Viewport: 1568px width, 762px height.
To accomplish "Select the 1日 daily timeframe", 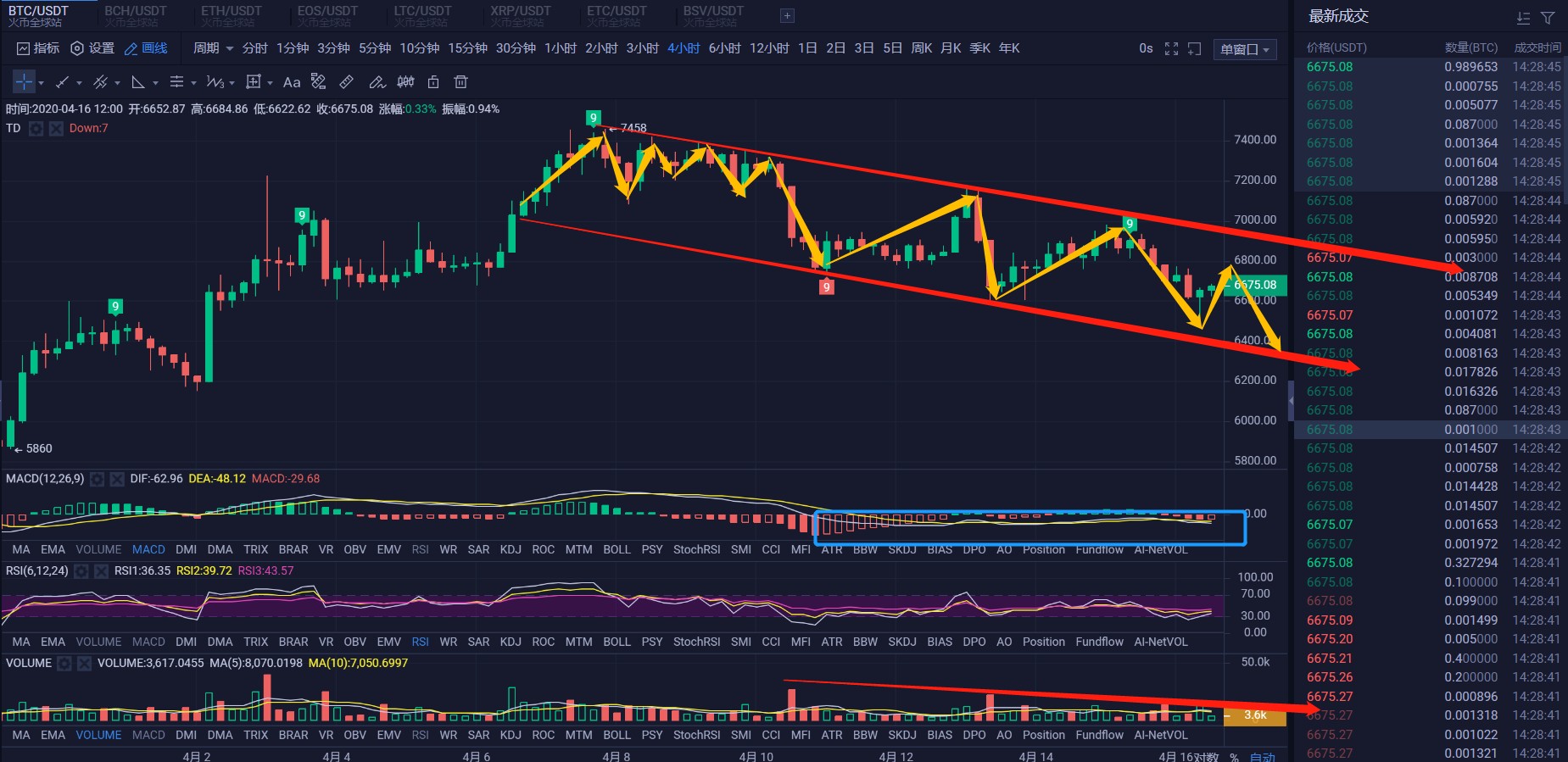I will (808, 48).
